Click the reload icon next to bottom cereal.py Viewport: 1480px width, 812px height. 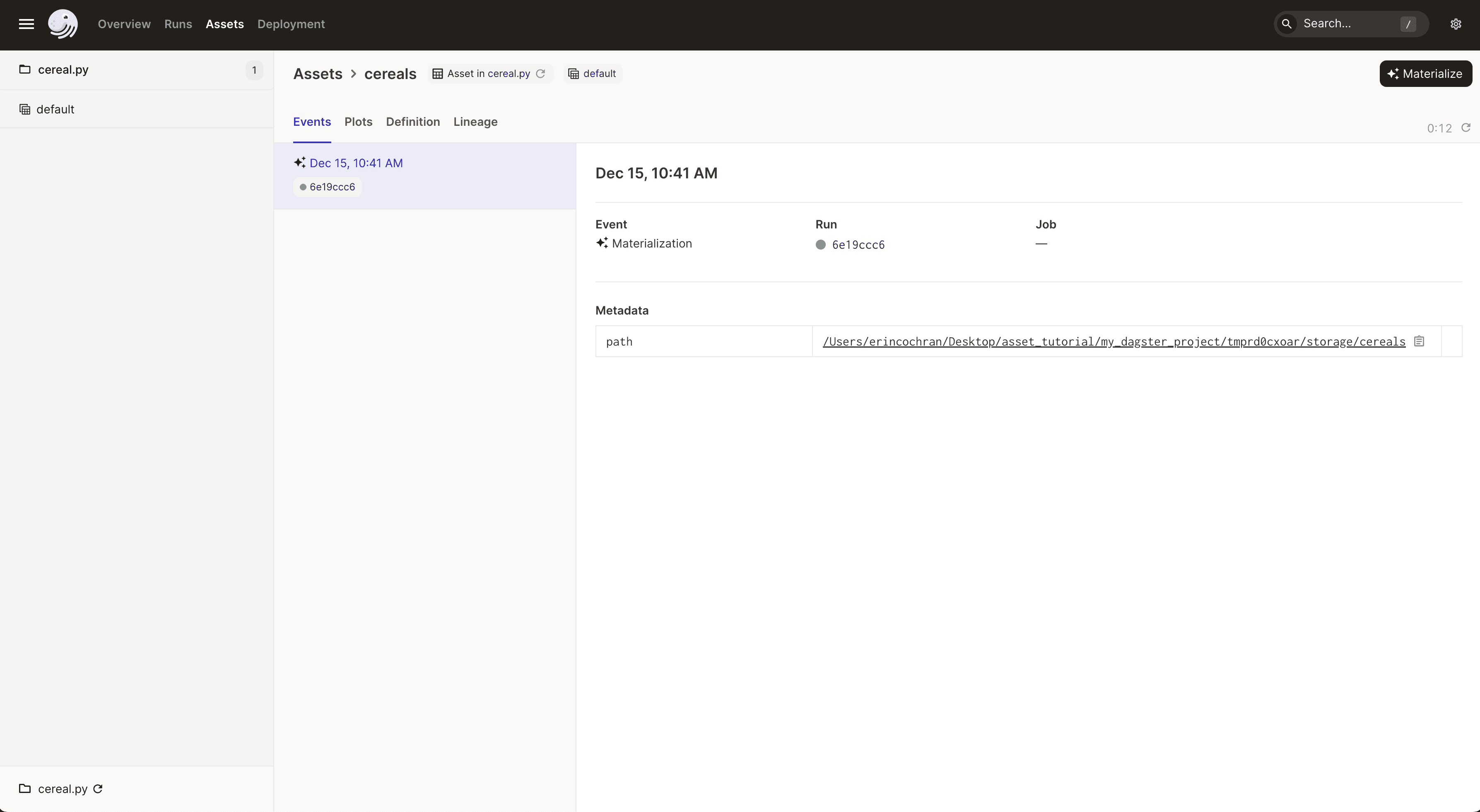pyautogui.click(x=98, y=788)
